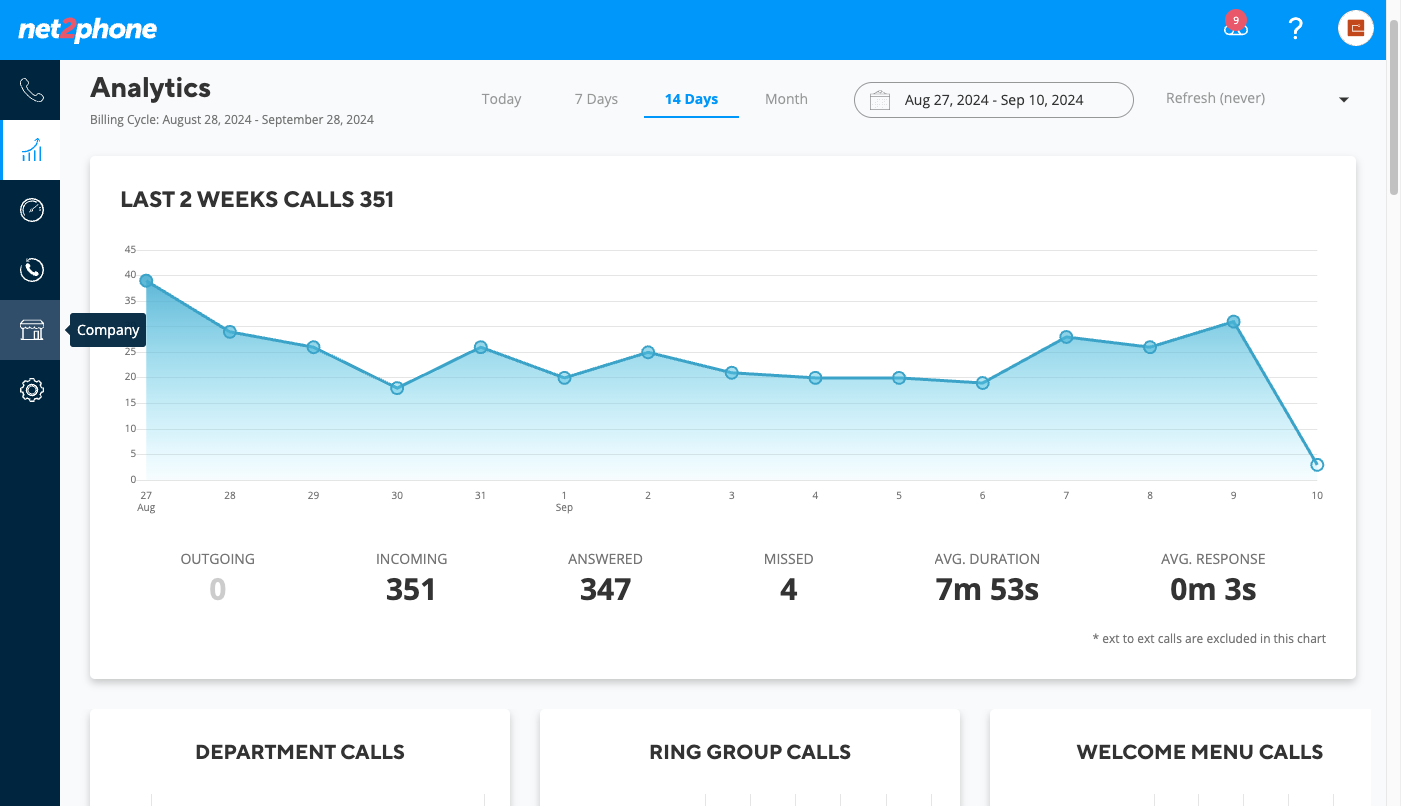This screenshot has height=806, width=1401.
Task: Open the help question mark icon
Action: 1295,29
